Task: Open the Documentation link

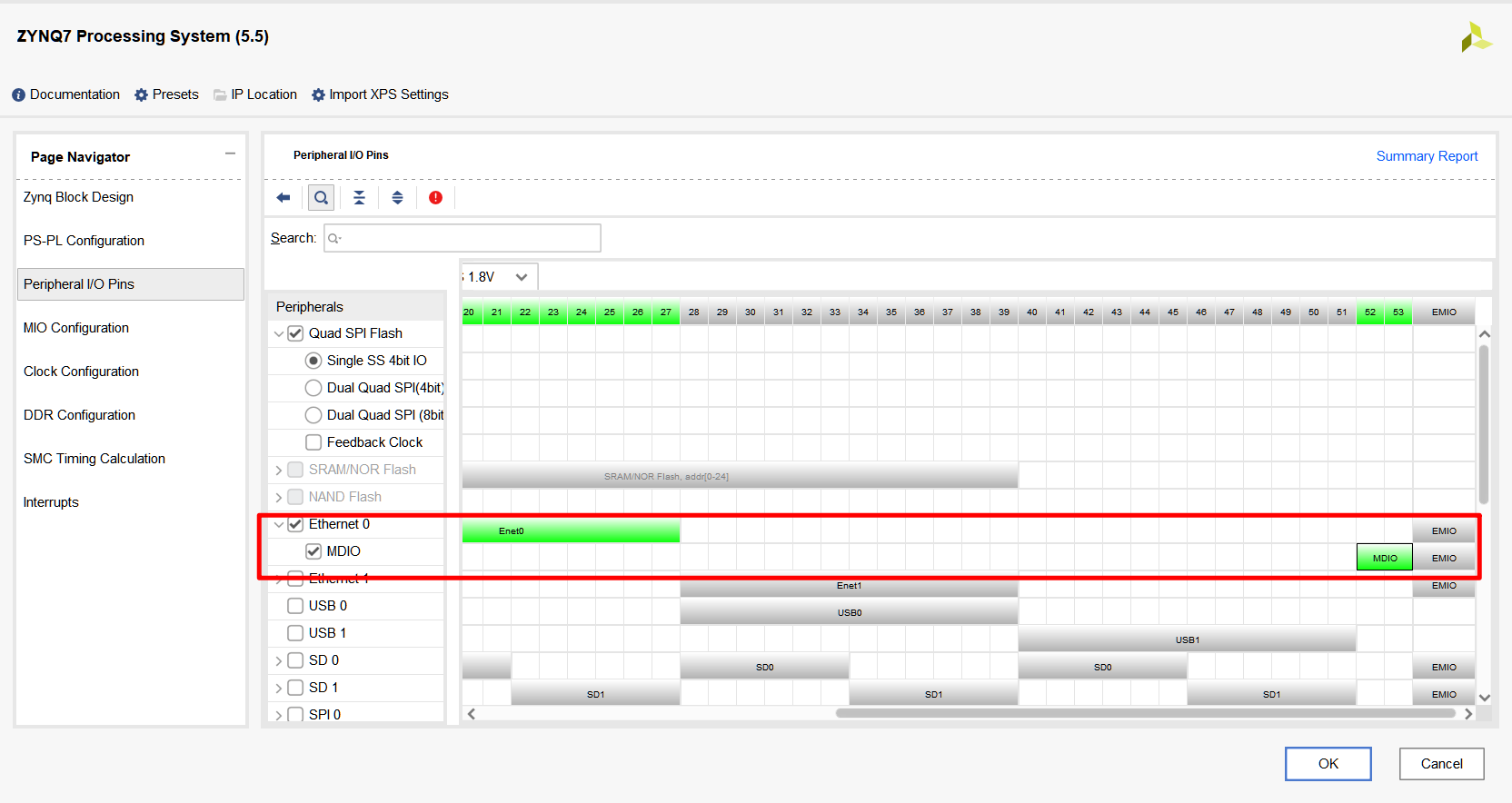Action: point(75,94)
